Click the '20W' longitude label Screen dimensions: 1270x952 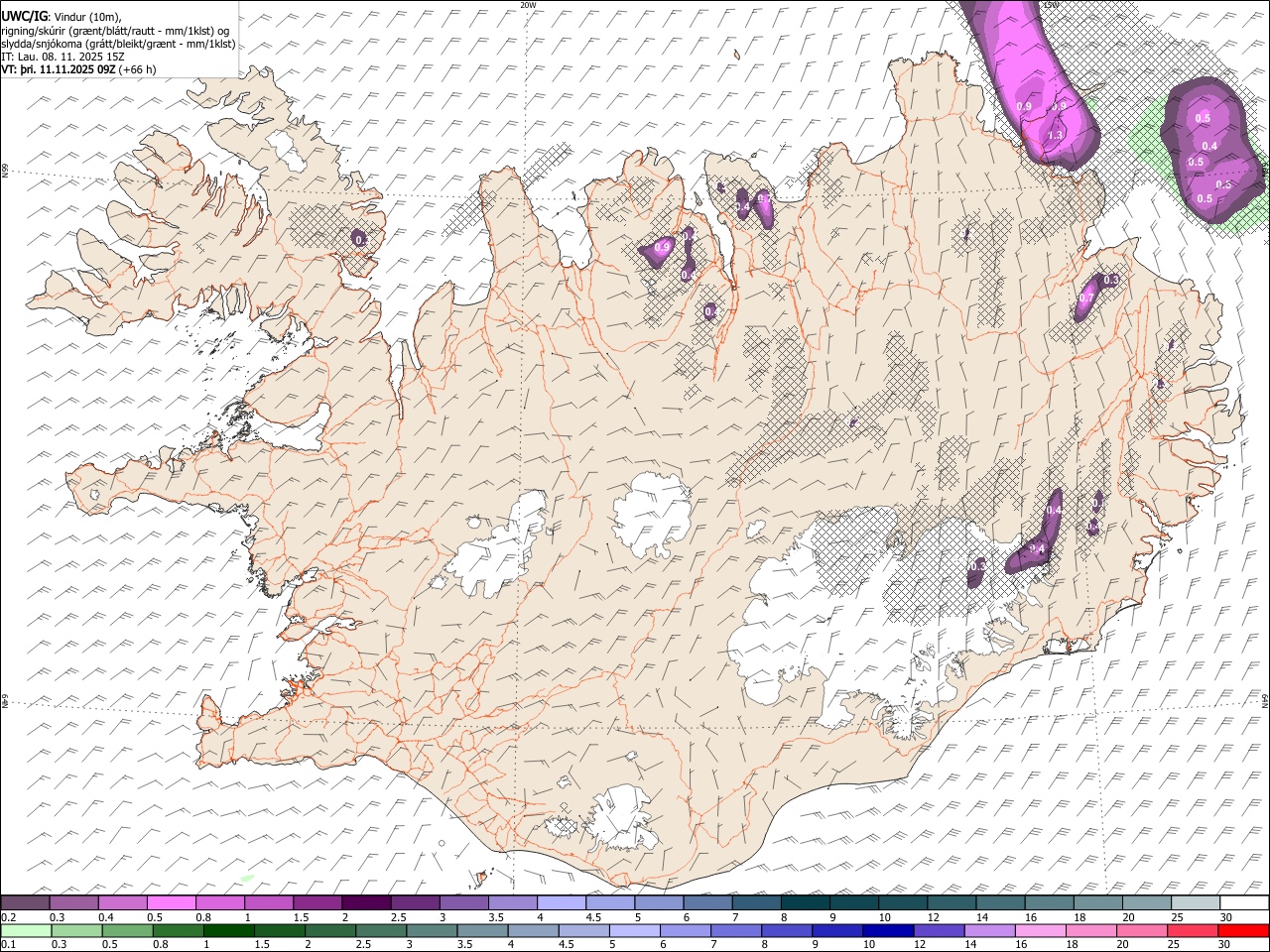[x=528, y=5]
